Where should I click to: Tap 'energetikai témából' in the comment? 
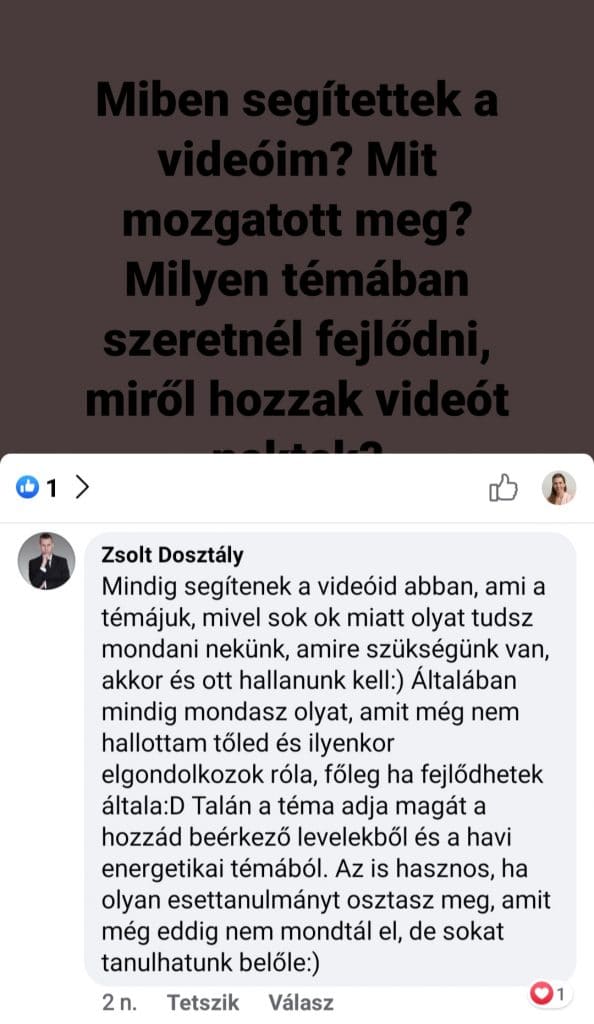point(213,869)
